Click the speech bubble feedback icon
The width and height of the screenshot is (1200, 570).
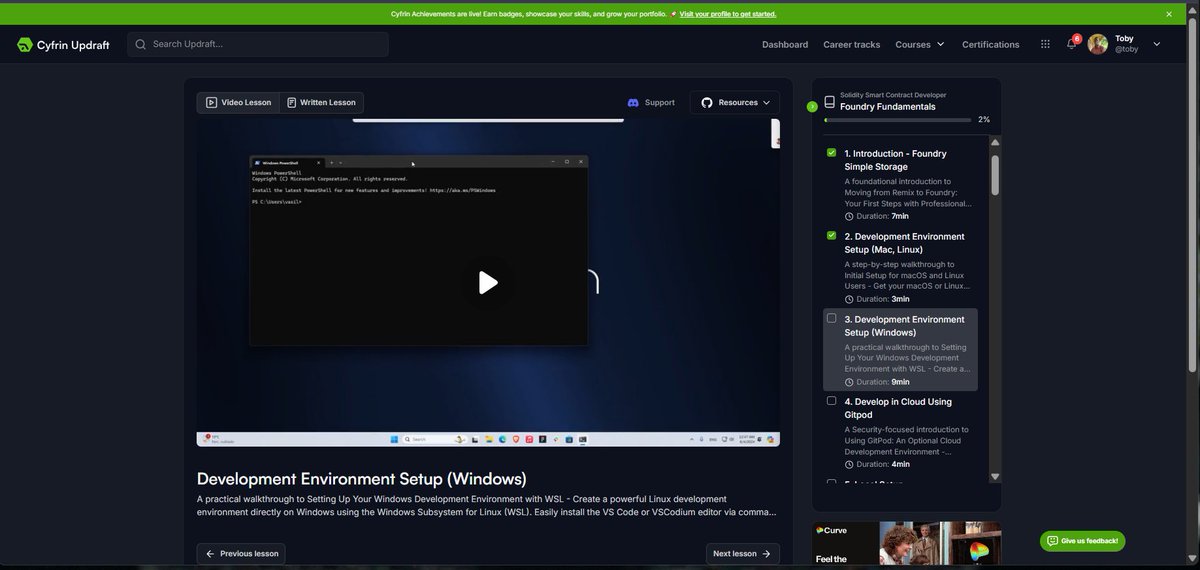[x=1052, y=541]
